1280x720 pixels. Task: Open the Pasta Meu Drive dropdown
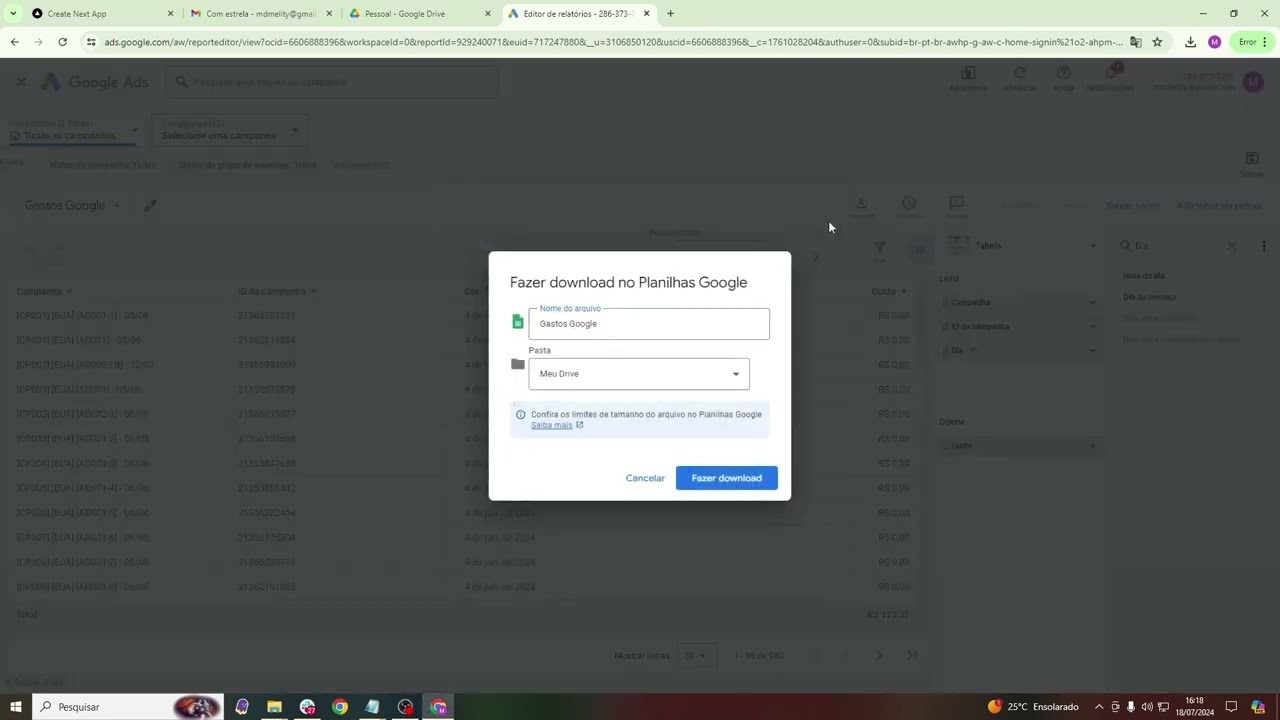[639, 374]
